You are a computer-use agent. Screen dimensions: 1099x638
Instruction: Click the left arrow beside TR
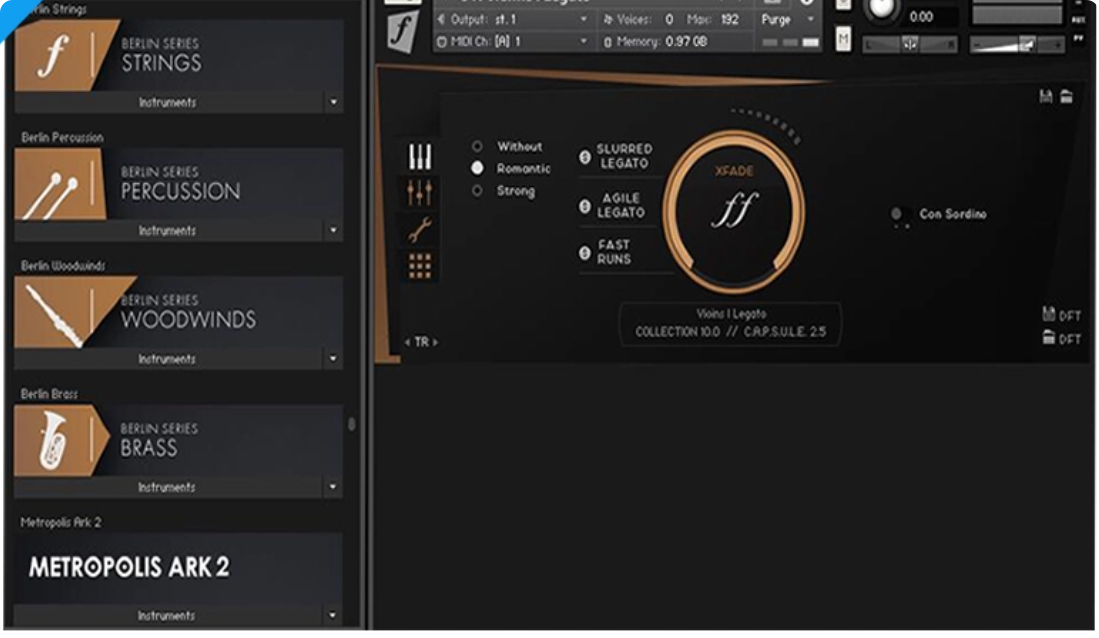pyautogui.click(x=407, y=342)
